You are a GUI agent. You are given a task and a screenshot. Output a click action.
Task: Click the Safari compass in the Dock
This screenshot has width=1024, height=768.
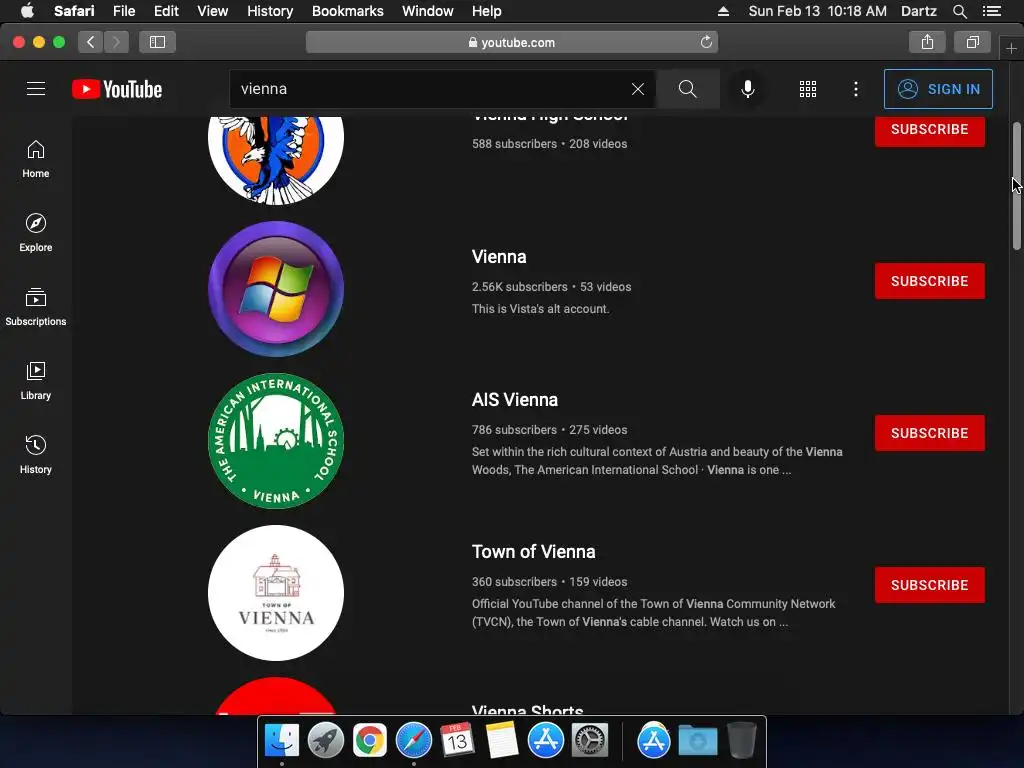(x=413, y=741)
